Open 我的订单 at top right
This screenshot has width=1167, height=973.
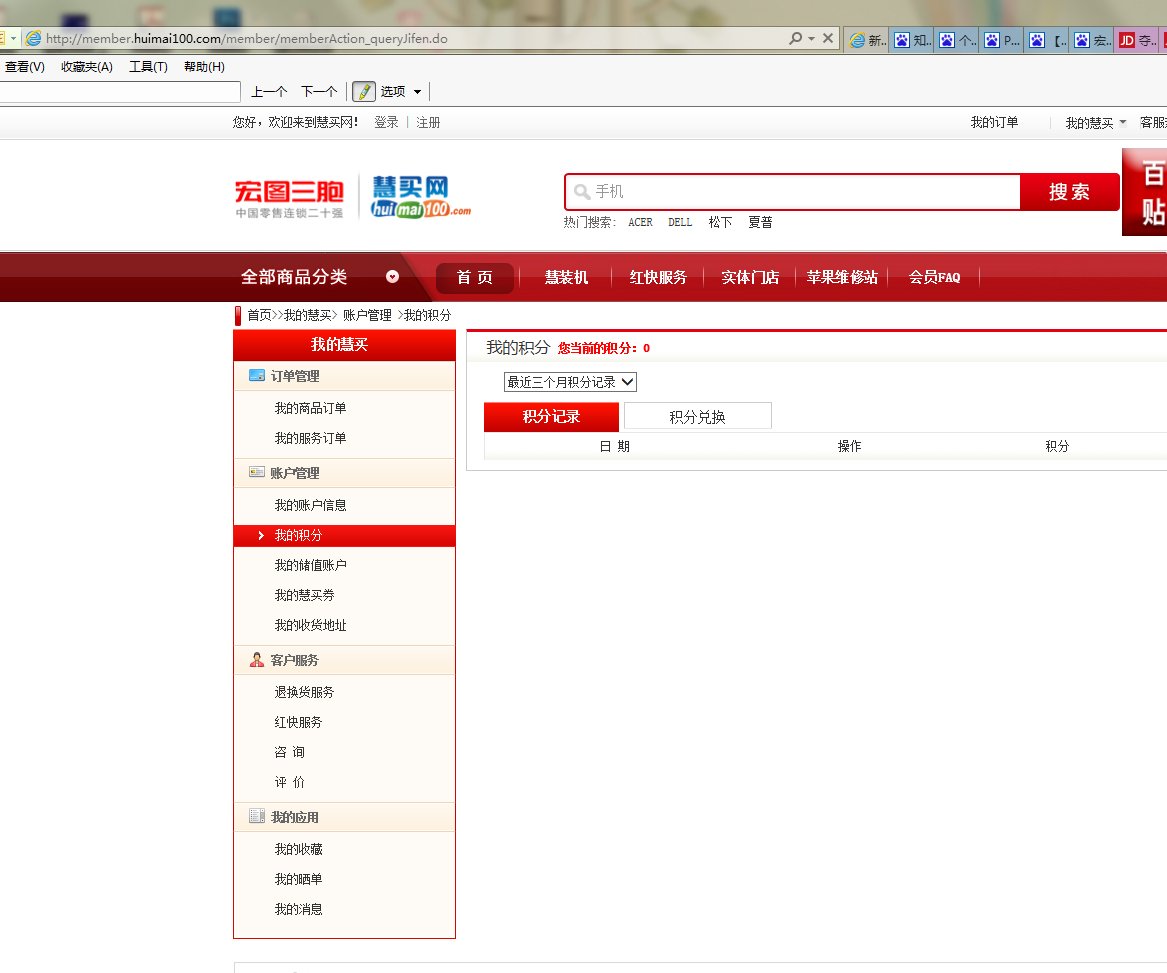point(994,121)
